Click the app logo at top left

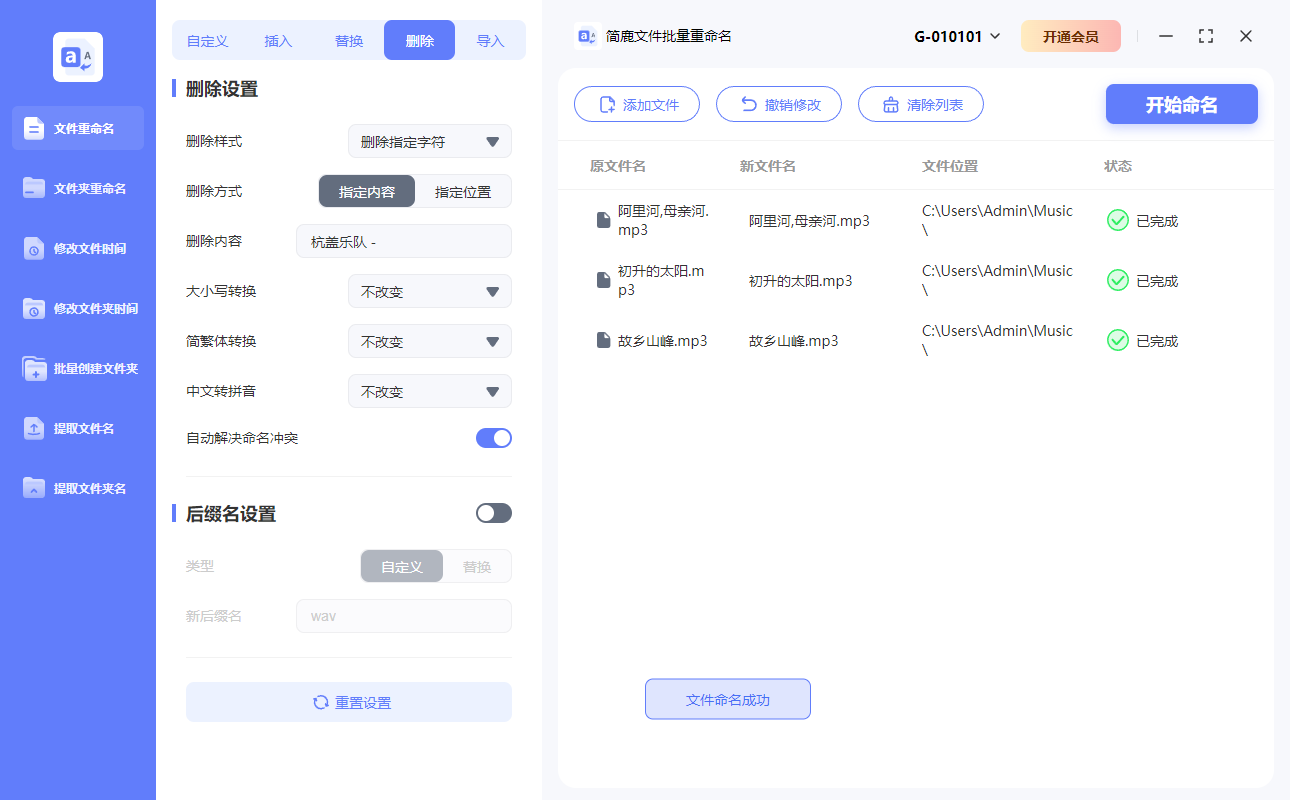coord(77,57)
